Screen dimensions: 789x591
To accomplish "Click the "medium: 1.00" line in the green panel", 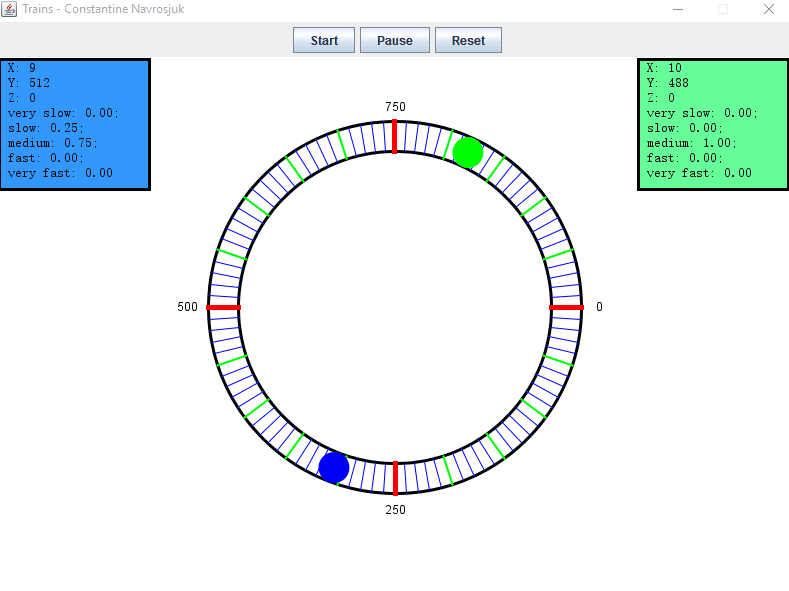I will pyautogui.click(x=689, y=143).
